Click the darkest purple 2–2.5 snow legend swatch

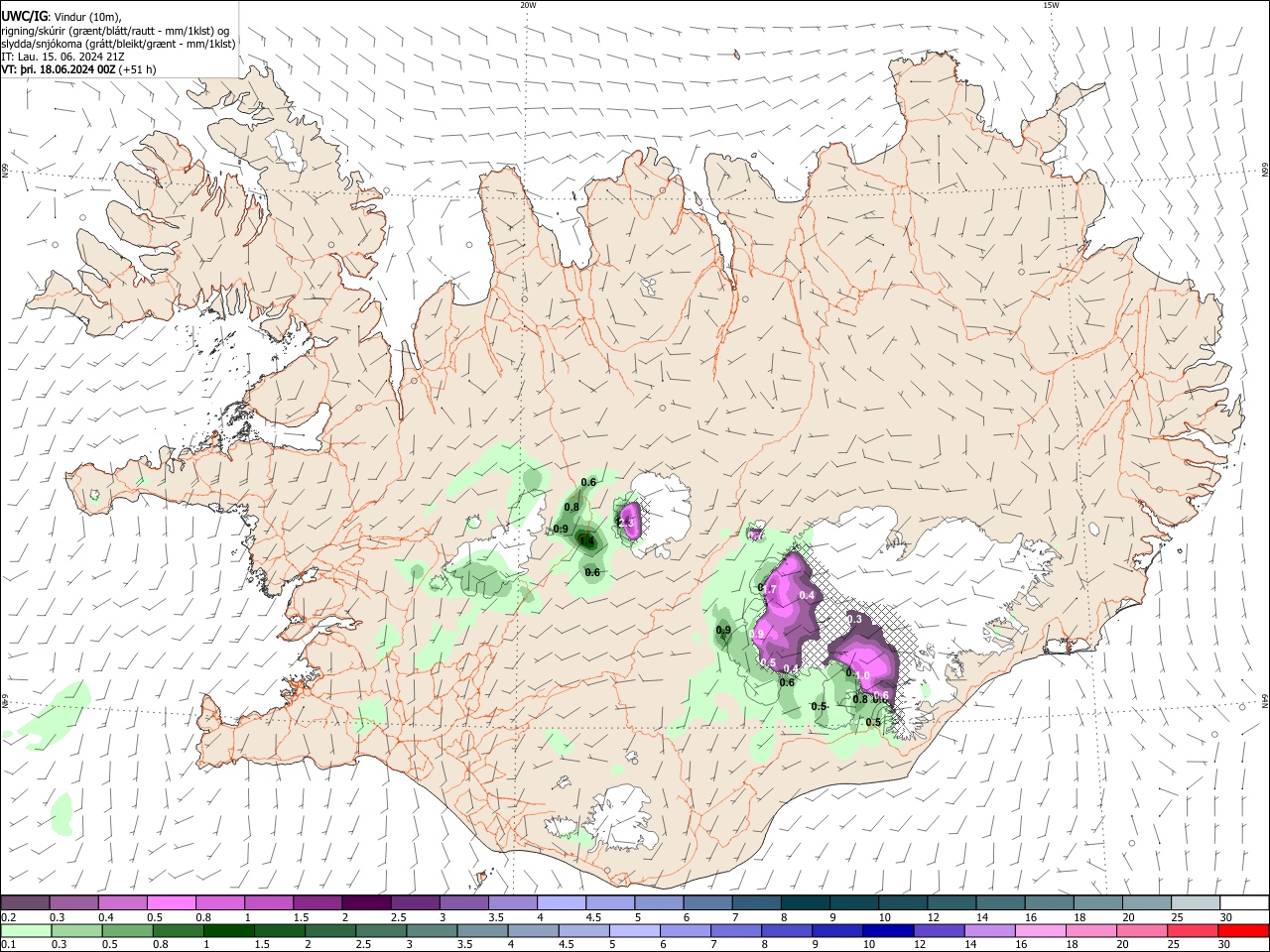[x=366, y=903]
